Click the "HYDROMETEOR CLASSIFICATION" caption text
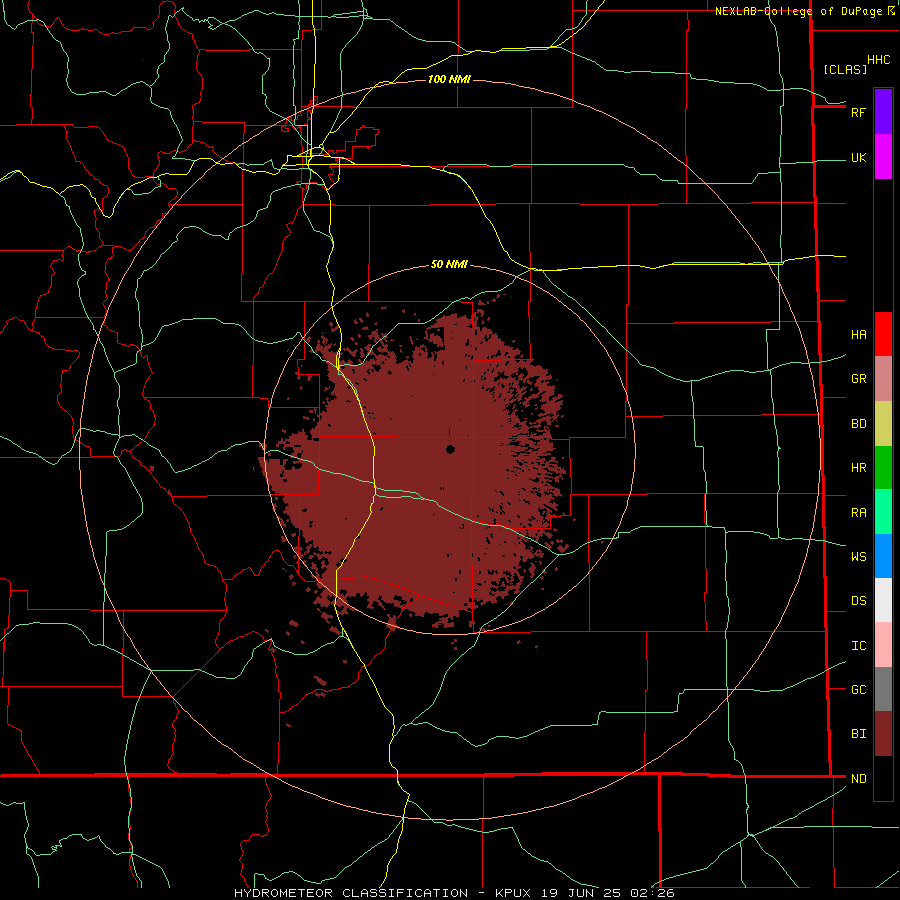 pyautogui.click(x=351, y=893)
